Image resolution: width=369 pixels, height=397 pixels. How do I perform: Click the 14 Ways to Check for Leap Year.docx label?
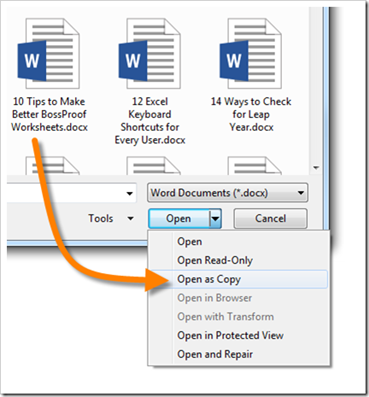[251, 114]
